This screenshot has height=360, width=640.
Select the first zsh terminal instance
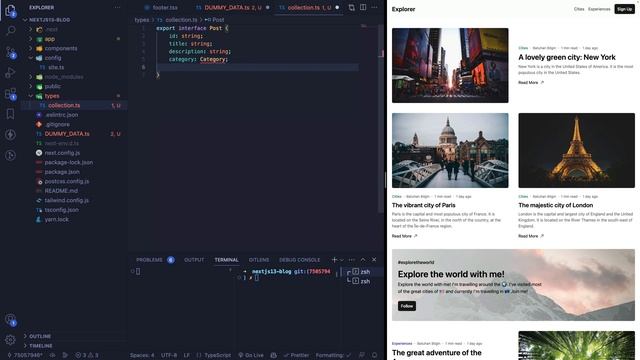tap(362, 271)
